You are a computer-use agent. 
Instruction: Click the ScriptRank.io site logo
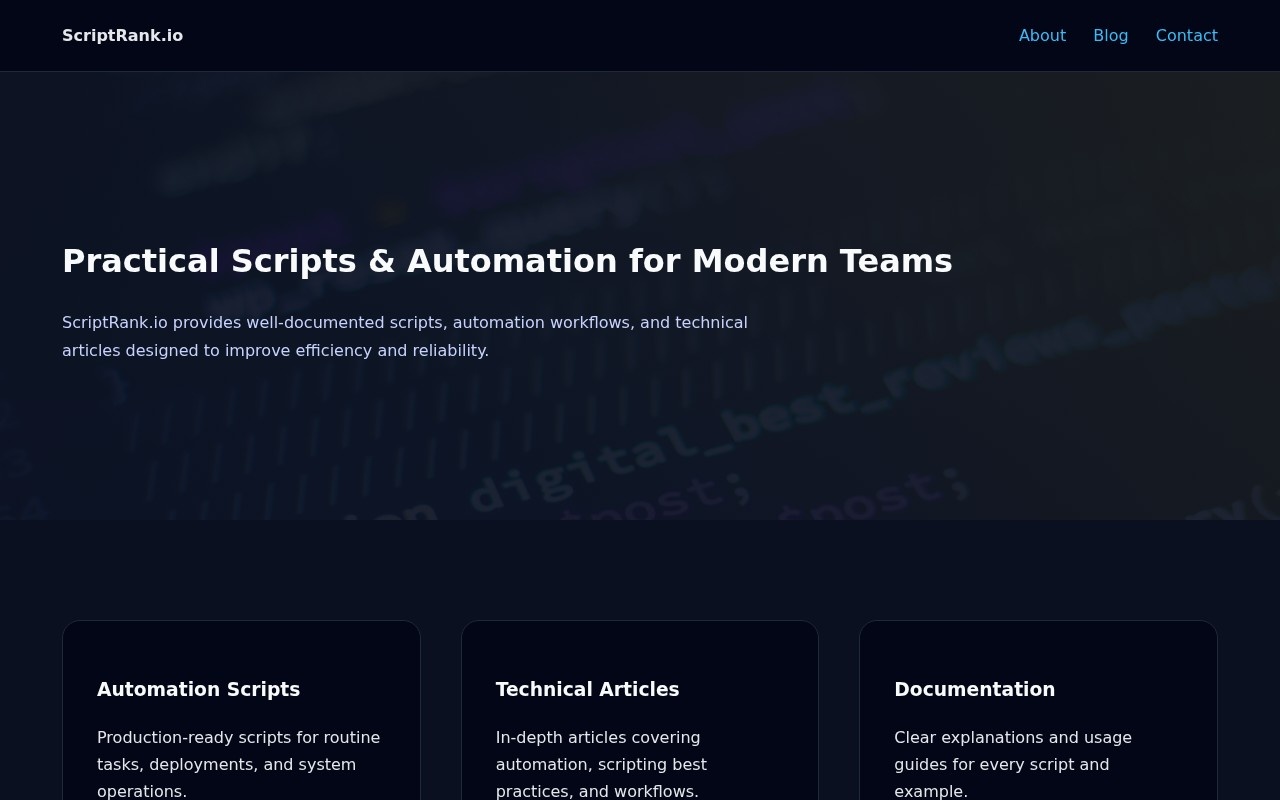[x=122, y=36]
